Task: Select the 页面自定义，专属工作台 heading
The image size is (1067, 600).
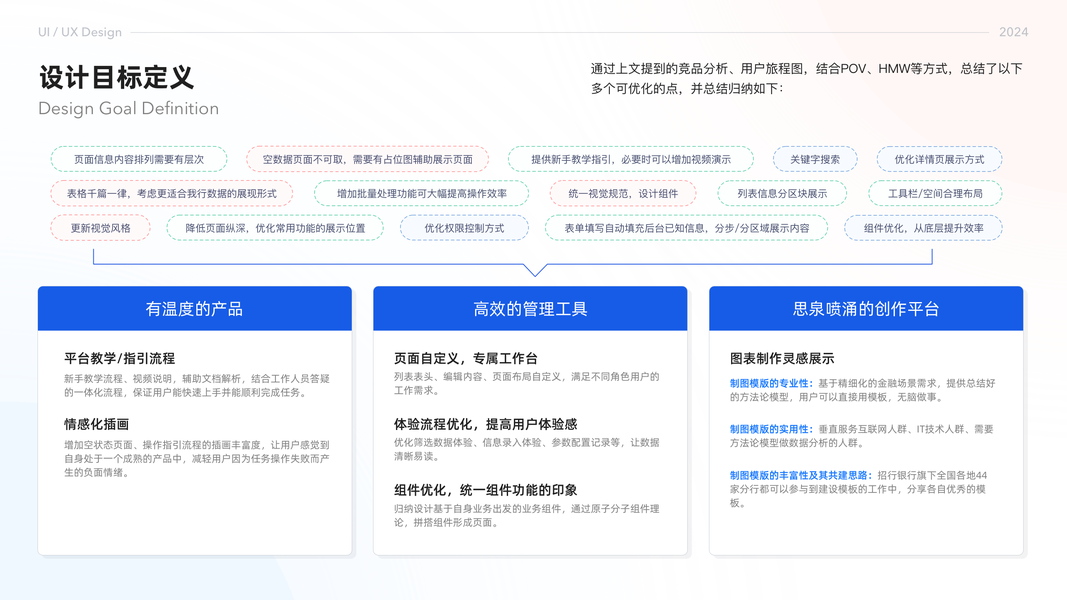Action: [466, 359]
